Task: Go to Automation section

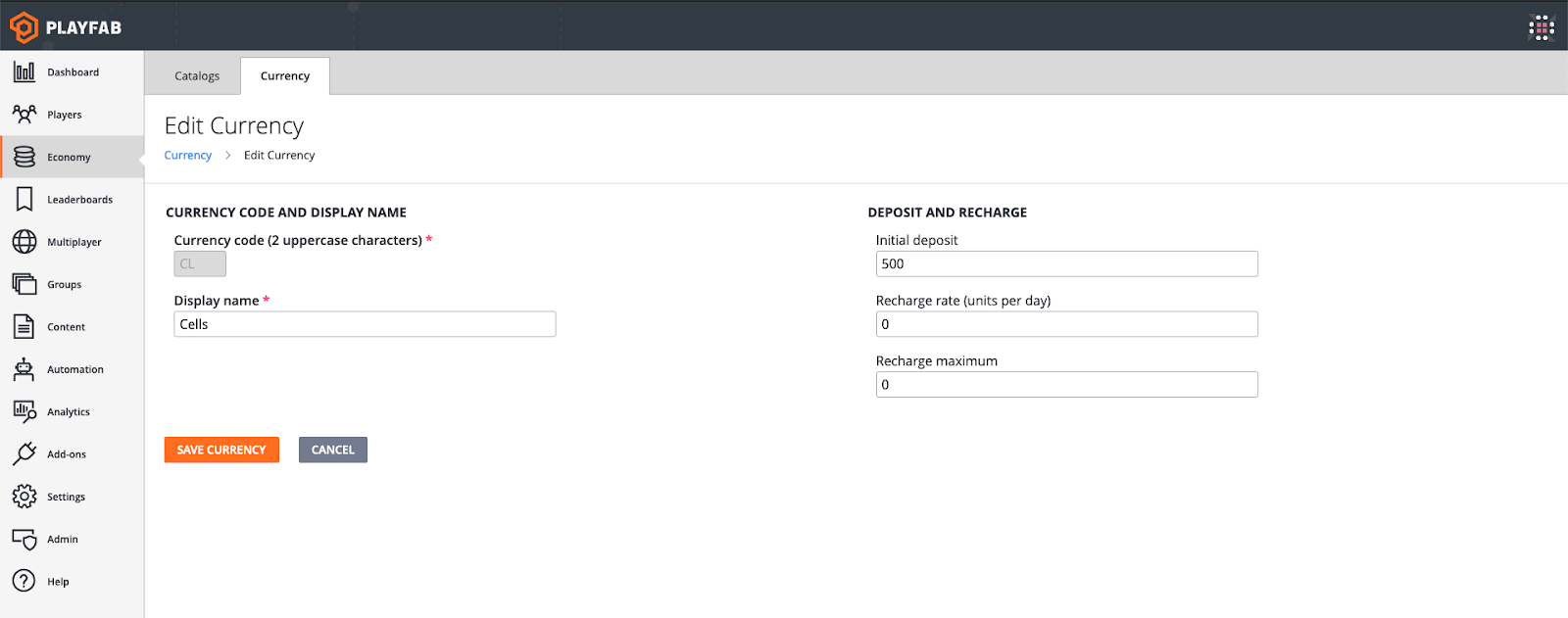Action: (x=75, y=369)
